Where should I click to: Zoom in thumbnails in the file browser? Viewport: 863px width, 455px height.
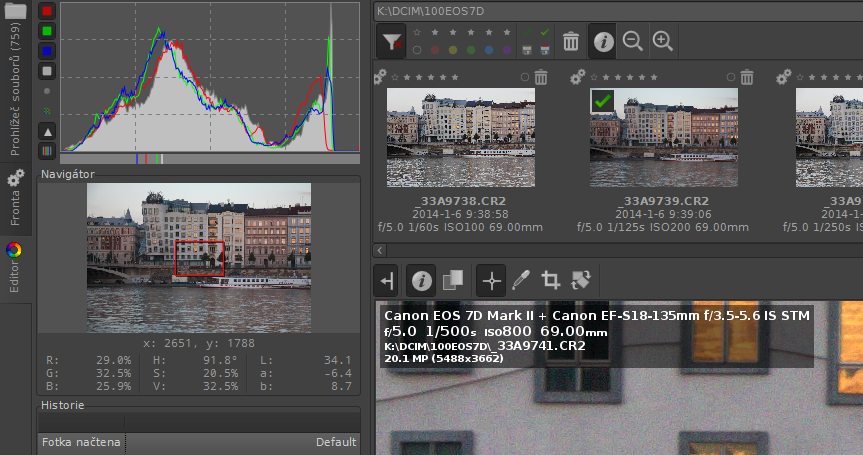(x=662, y=41)
